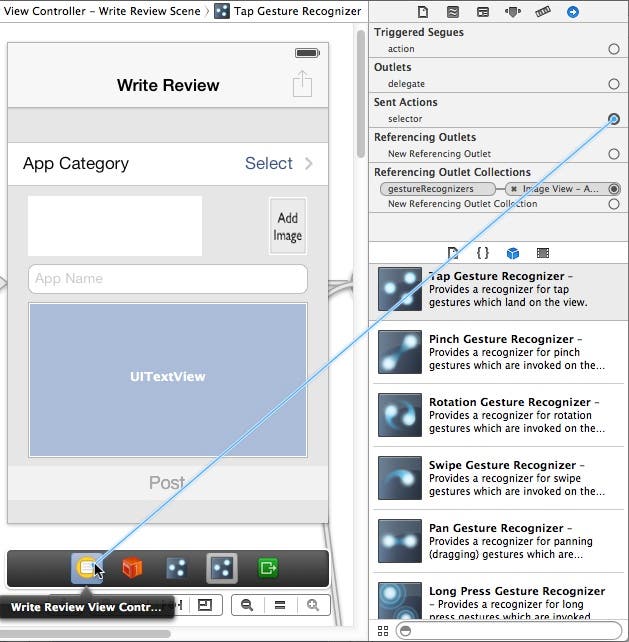Open the File inspector tab
This screenshot has width=629, height=642.
(x=424, y=12)
